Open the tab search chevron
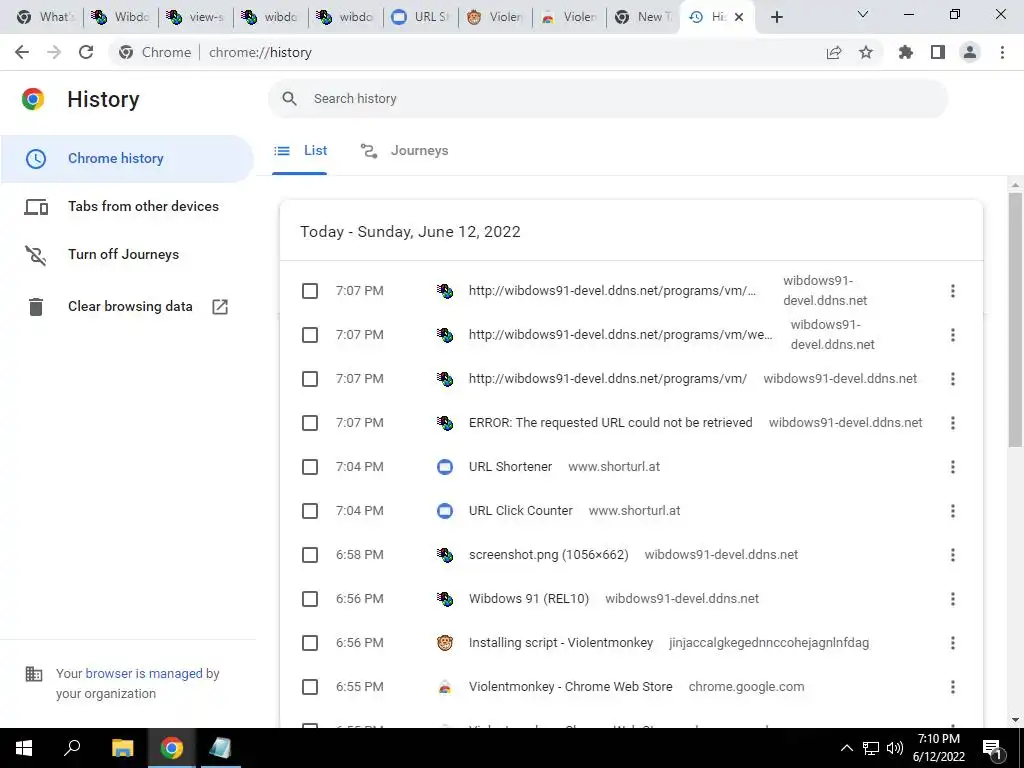Image resolution: width=1024 pixels, height=768 pixels. pyautogui.click(x=863, y=14)
